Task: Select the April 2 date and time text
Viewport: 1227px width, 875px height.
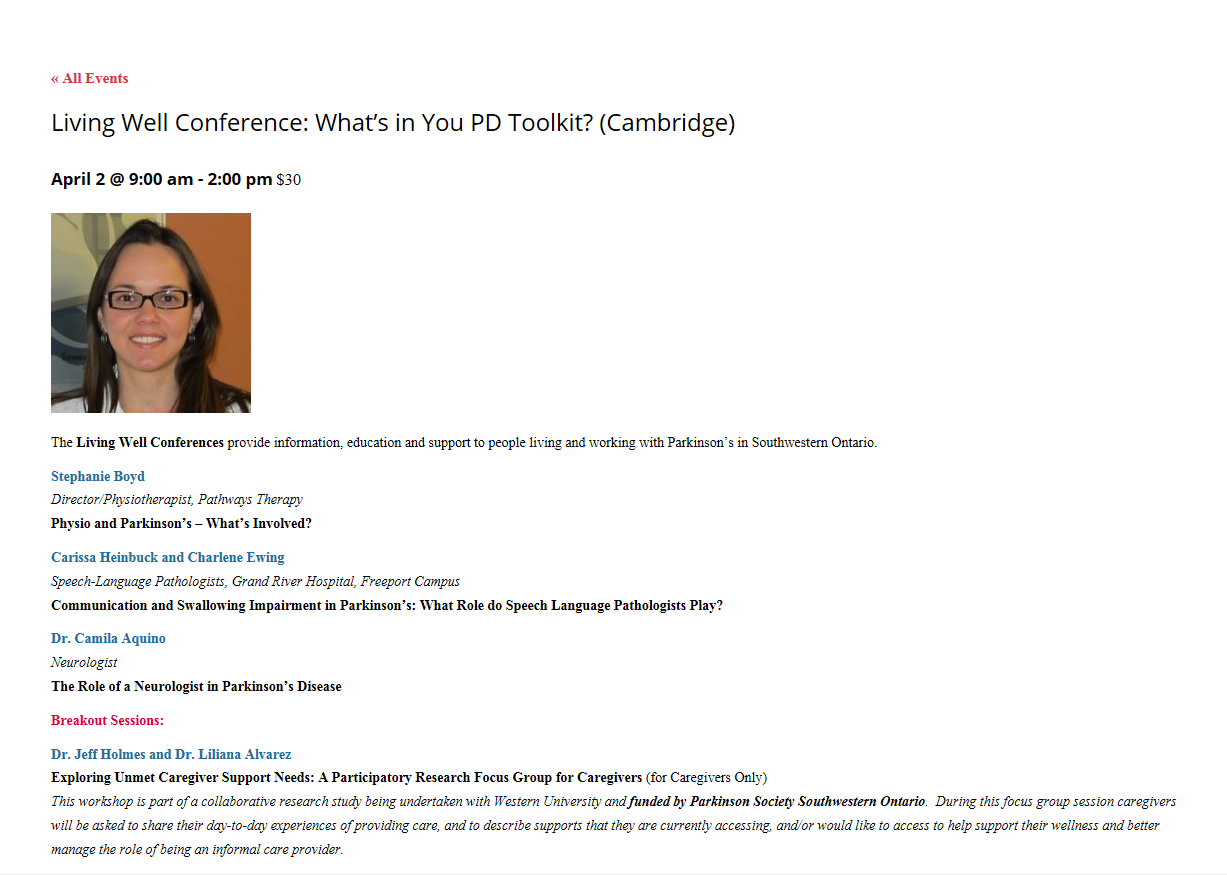Action: coord(161,179)
